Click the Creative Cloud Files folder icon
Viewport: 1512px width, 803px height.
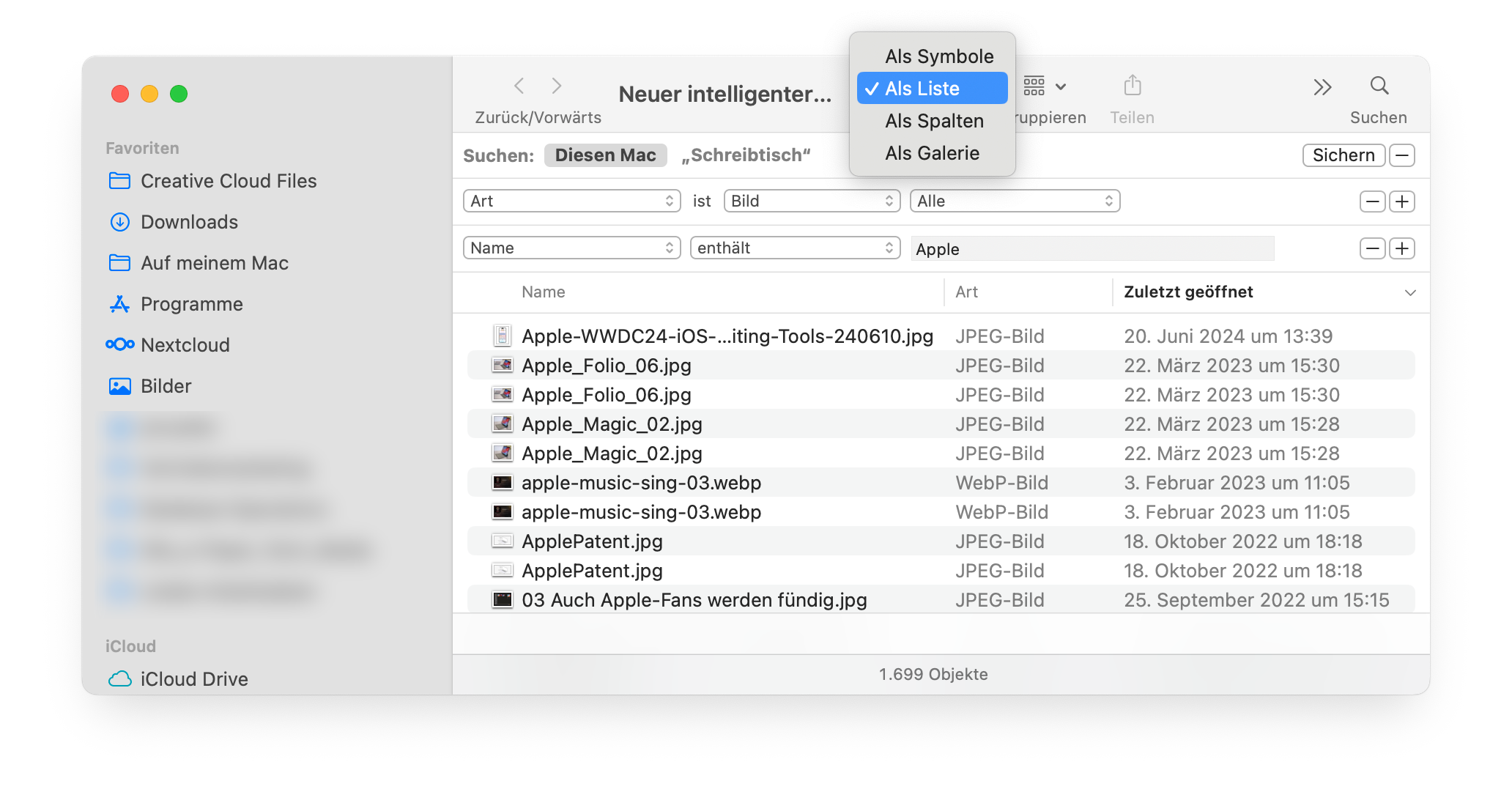[119, 181]
